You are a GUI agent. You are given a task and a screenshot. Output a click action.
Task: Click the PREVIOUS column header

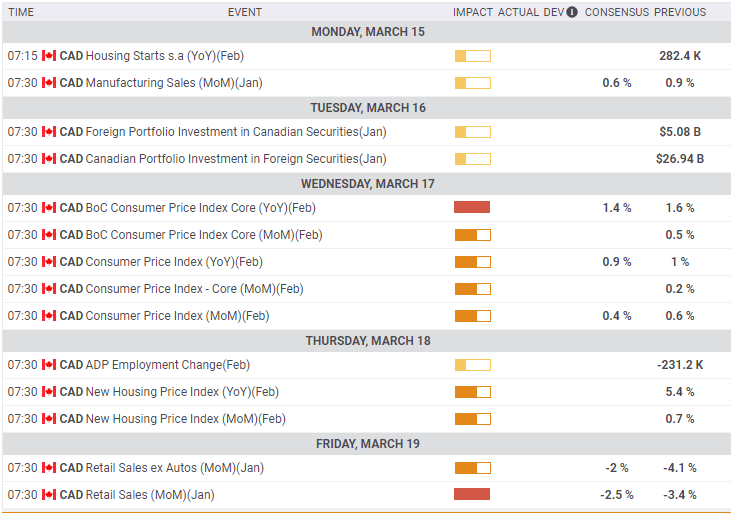pos(680,13)
